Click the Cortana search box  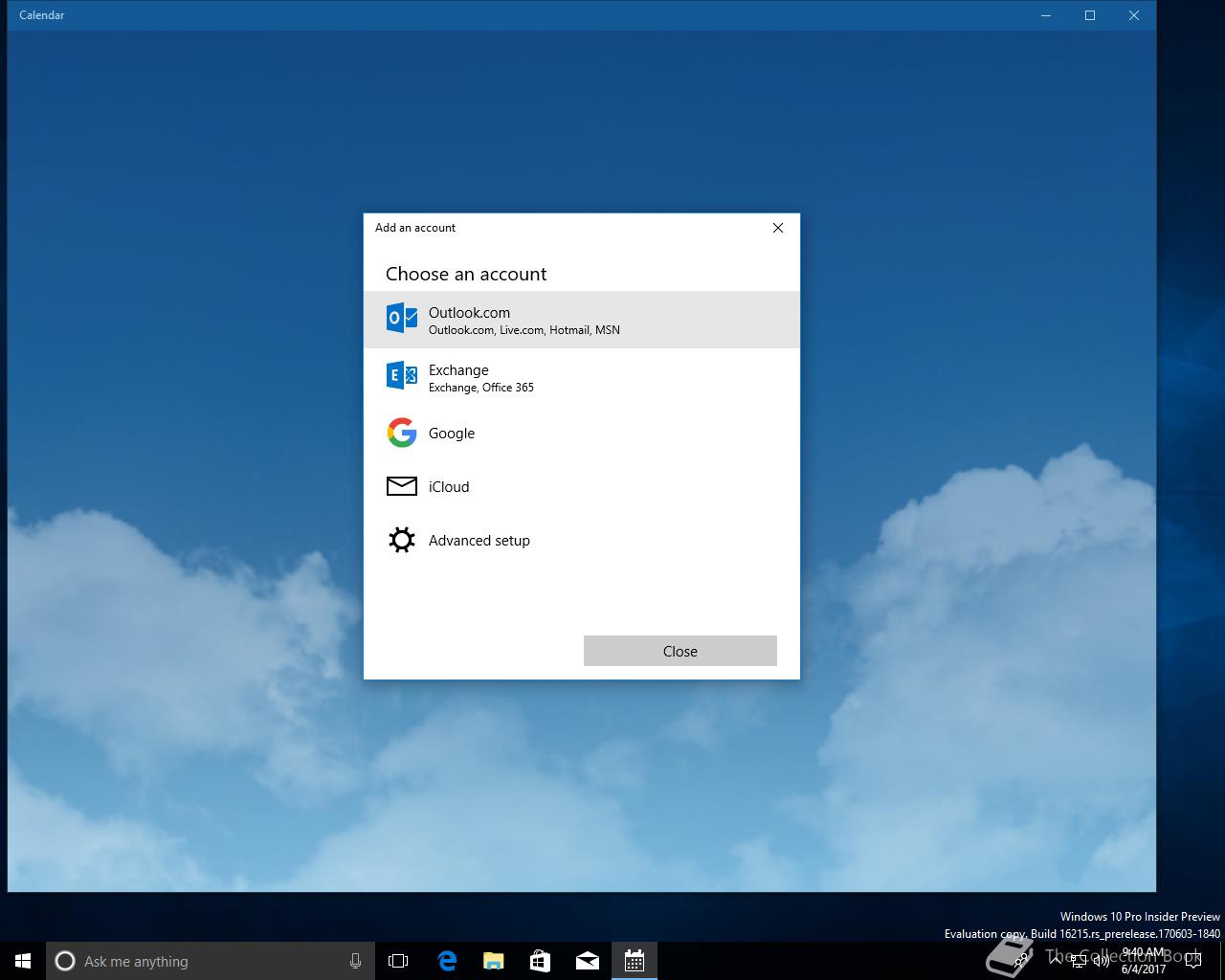(209, 961)
